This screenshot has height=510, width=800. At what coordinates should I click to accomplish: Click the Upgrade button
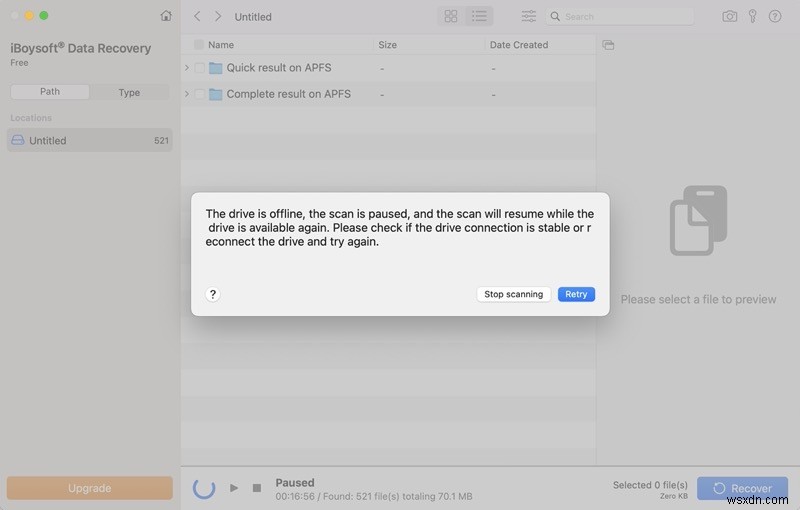[90, 488]
